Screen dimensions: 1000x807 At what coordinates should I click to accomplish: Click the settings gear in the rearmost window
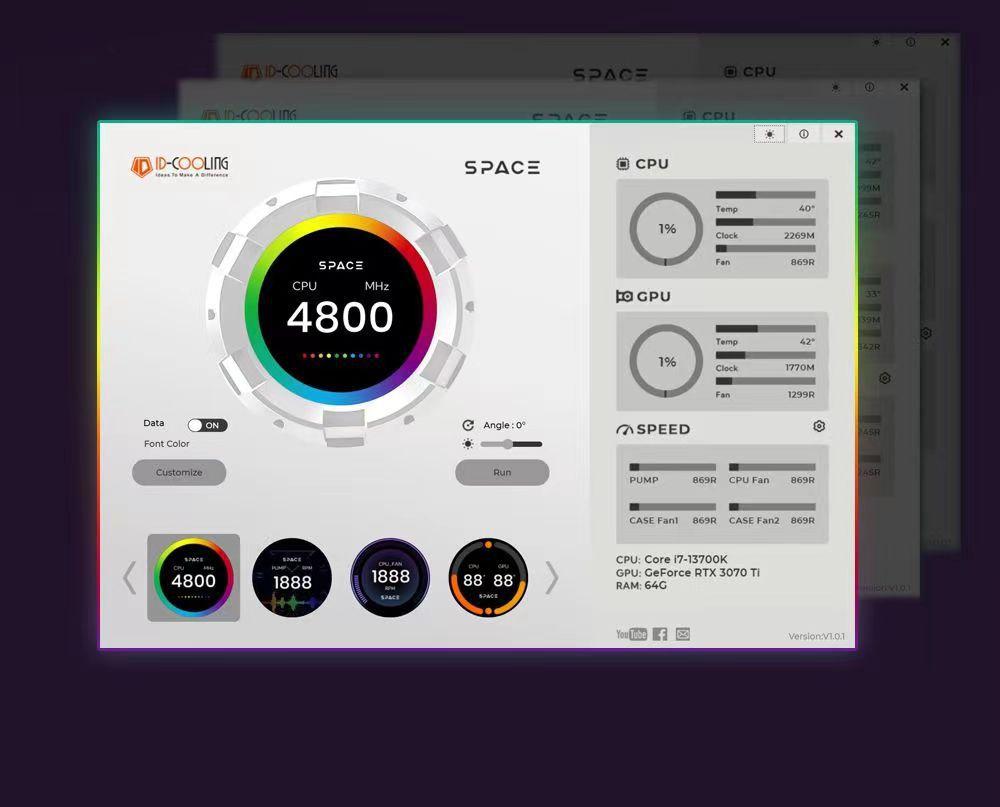[x=926, y=333]
